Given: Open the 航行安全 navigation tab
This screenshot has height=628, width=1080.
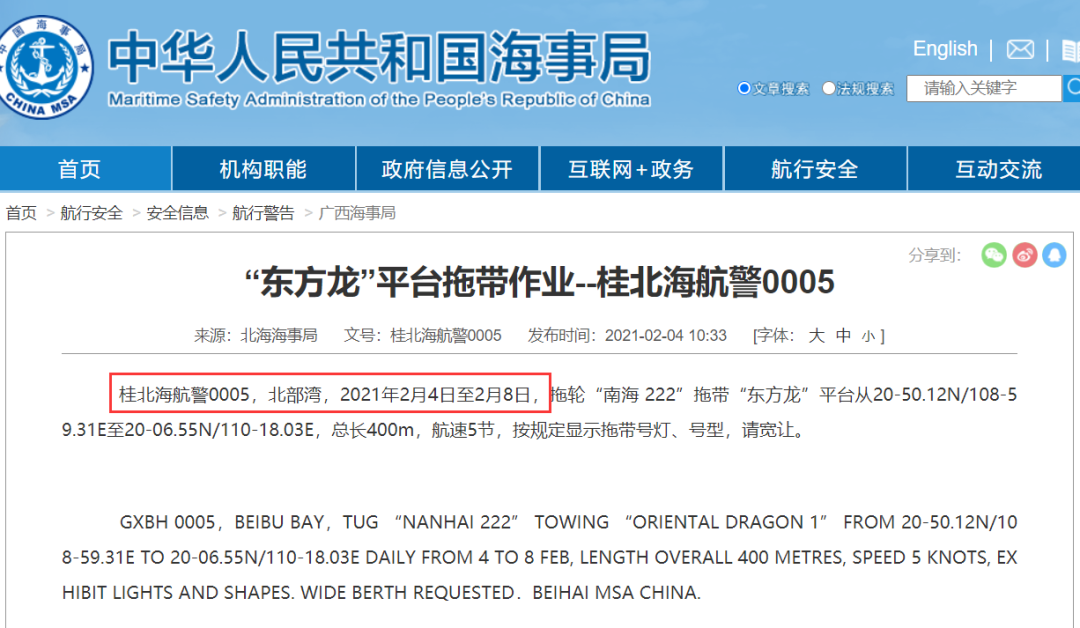Looking at the screenshot, I should pos(815,169).
